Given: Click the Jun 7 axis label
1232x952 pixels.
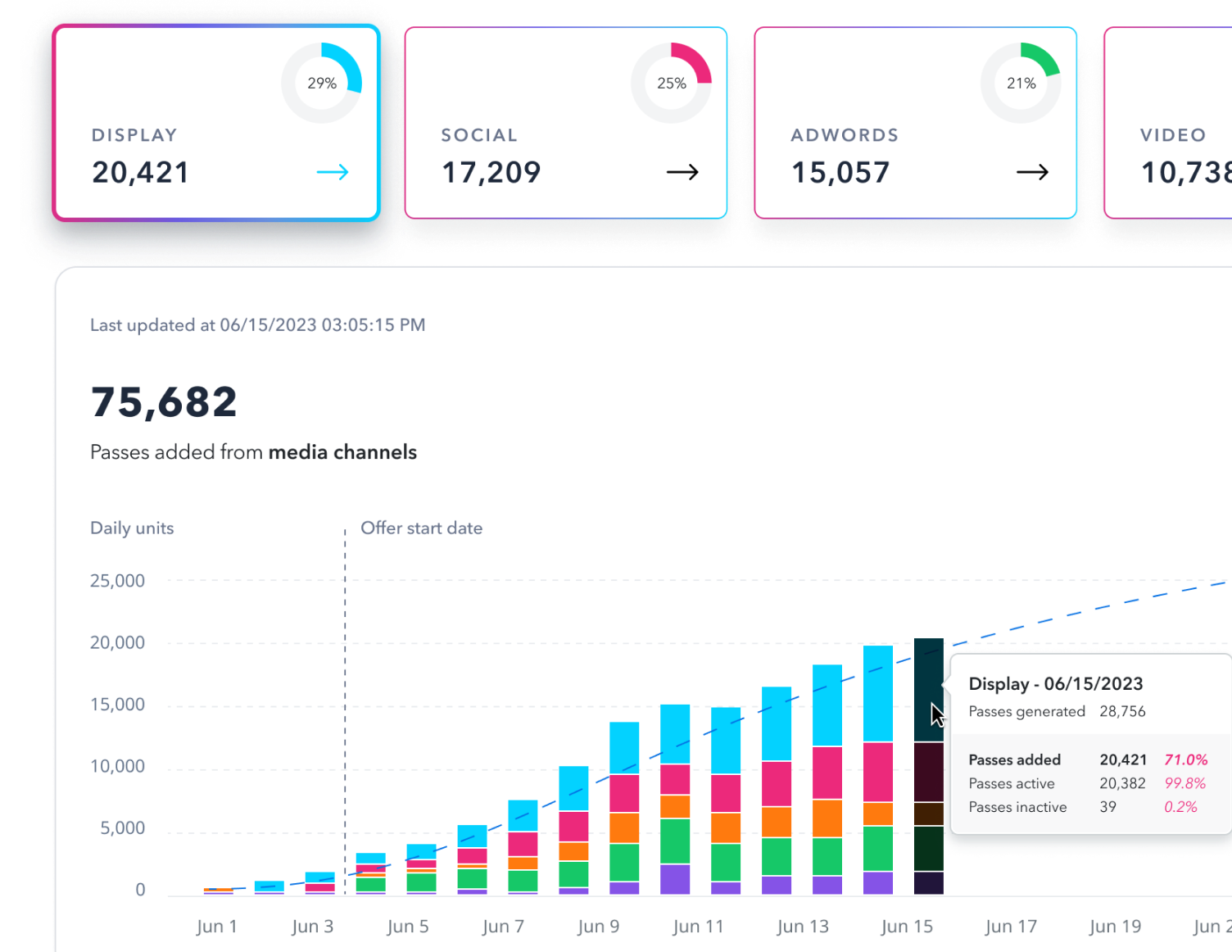Looking at the screenshot, I should (503, 927).
